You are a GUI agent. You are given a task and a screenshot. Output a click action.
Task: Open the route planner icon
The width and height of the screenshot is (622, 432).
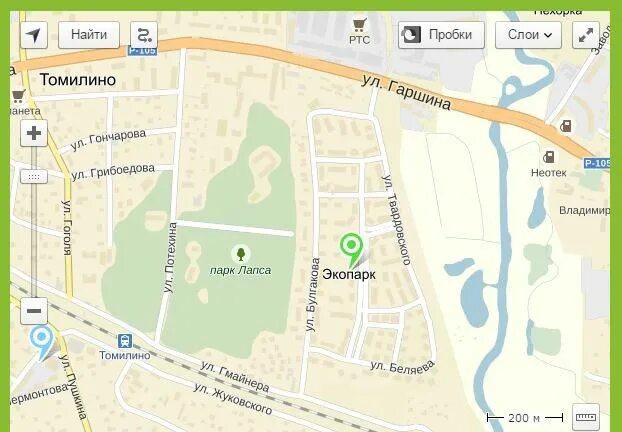click(x=144, y=35)
